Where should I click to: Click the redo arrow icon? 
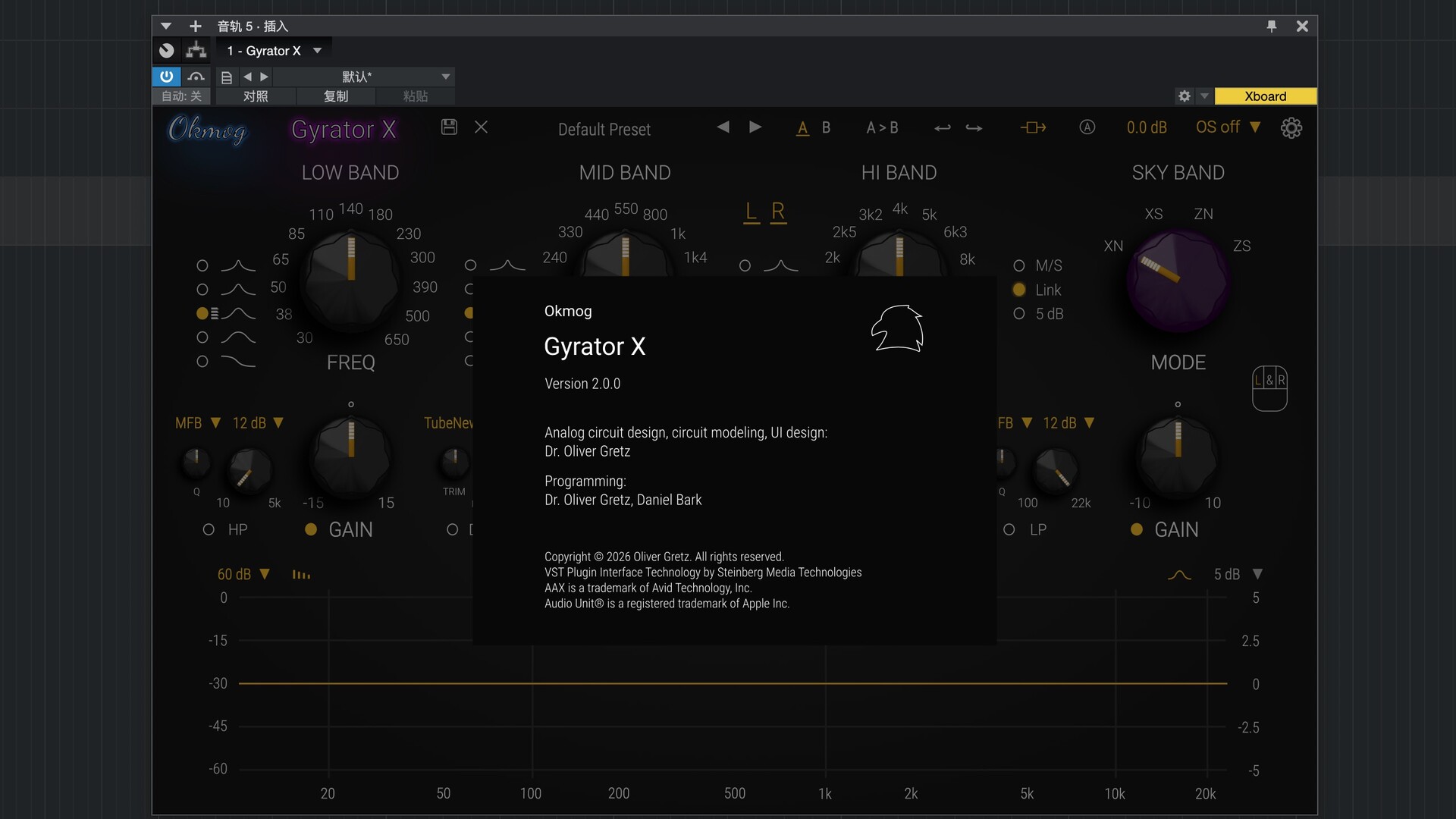tap(974, 128)
